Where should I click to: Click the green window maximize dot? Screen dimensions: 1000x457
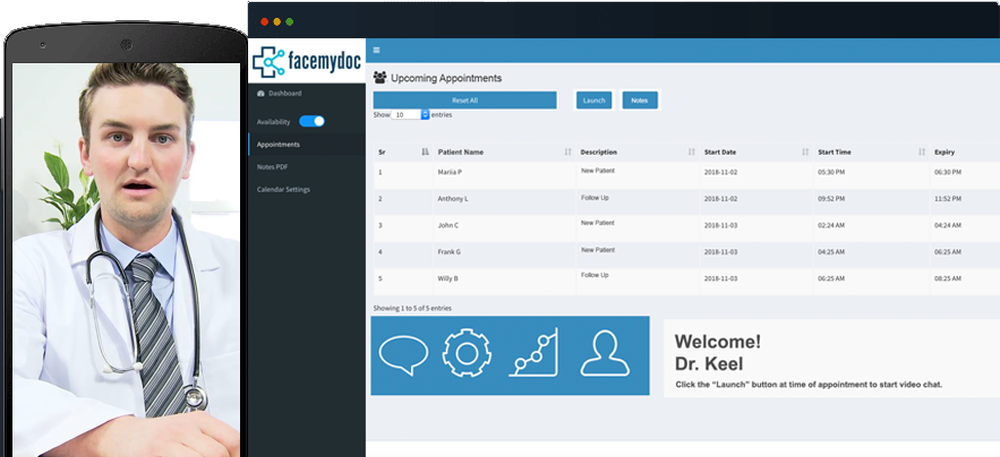(290, 22)
